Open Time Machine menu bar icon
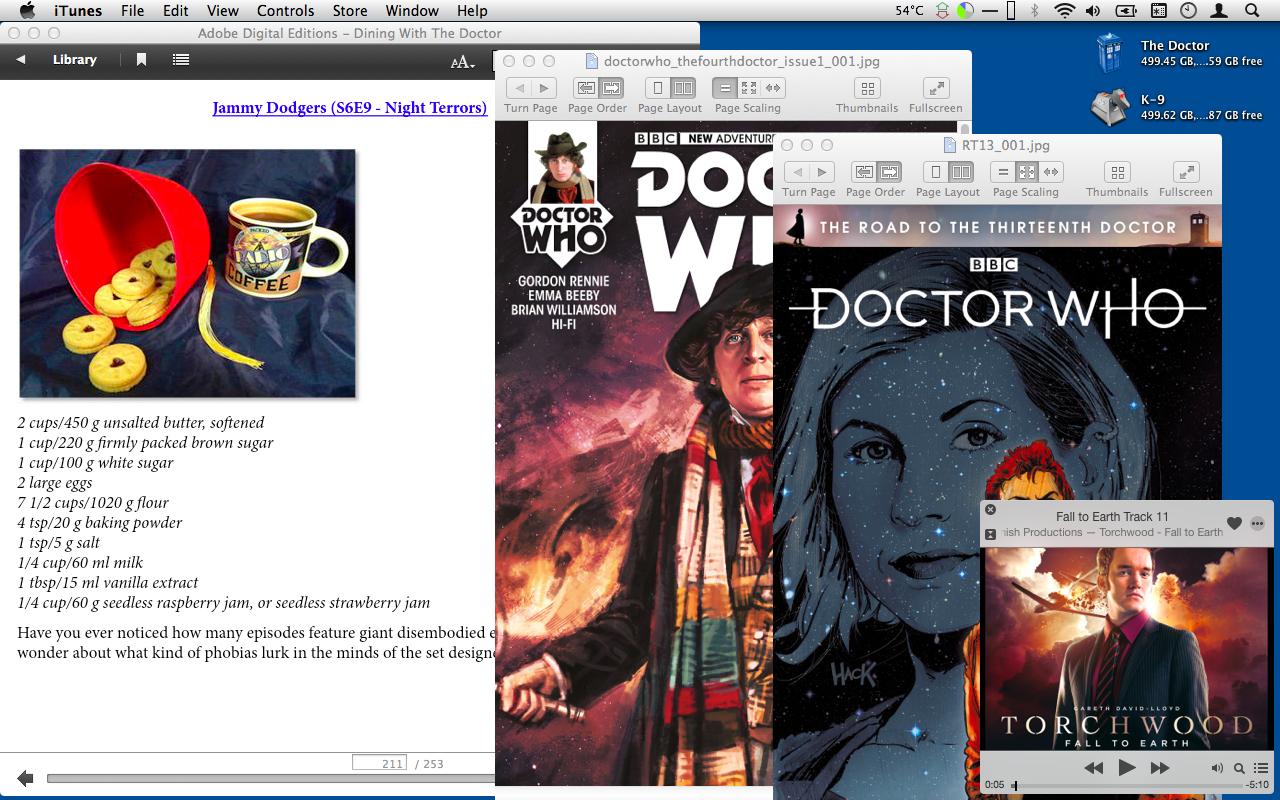Viewport: 1280px width, 800px height. pyautogui.click(x=1188, y=11)
